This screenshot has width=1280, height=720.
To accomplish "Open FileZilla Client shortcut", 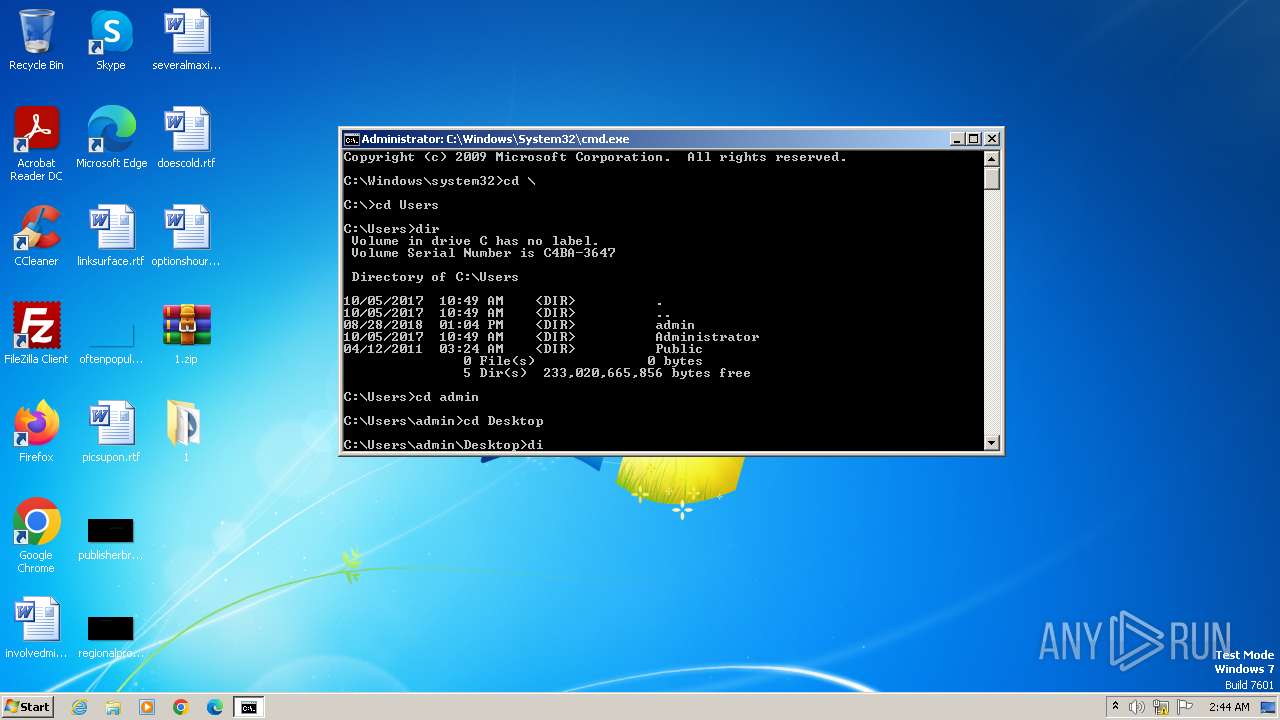I will click(x=36, y=334).
